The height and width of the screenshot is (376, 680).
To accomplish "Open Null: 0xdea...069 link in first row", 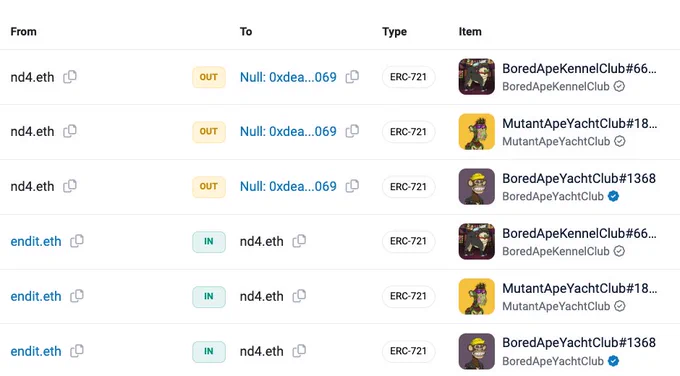I will (x=288, y=77).
